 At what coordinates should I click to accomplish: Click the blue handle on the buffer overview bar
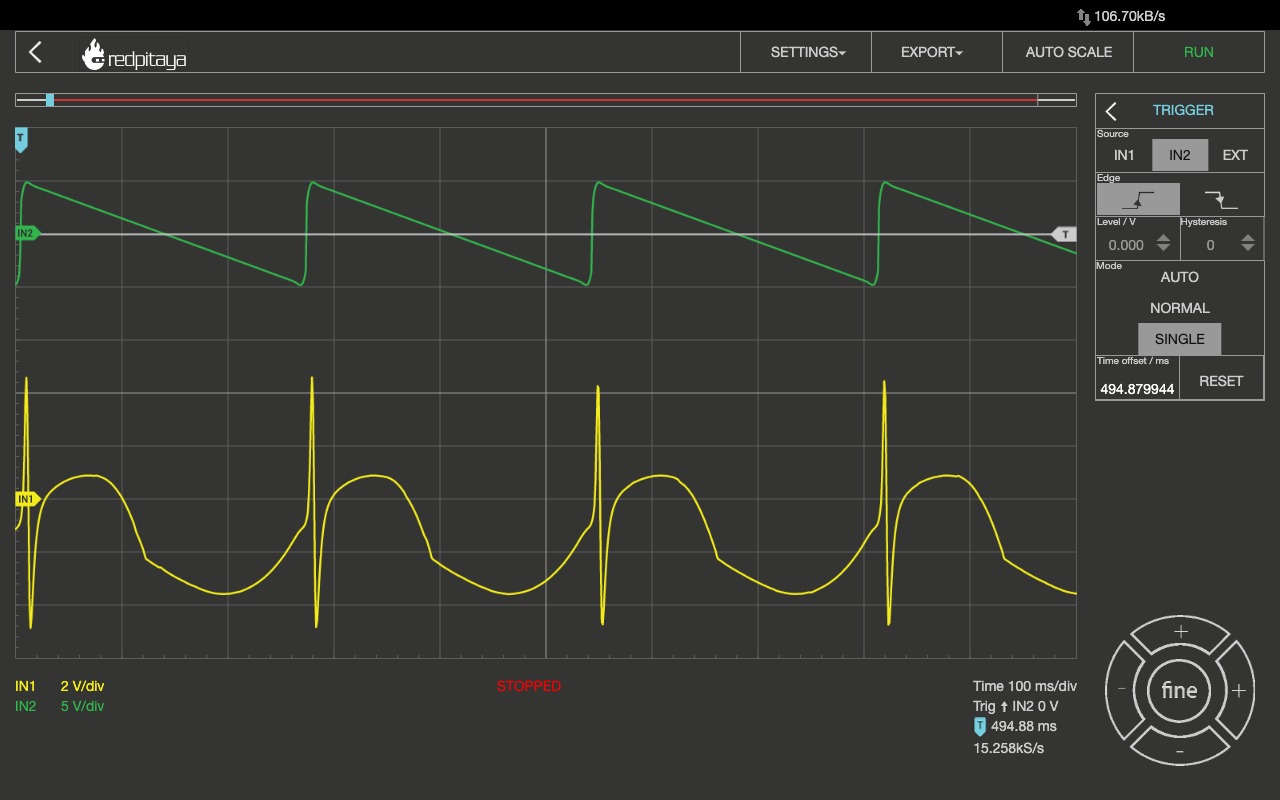(x=50, y=100)
